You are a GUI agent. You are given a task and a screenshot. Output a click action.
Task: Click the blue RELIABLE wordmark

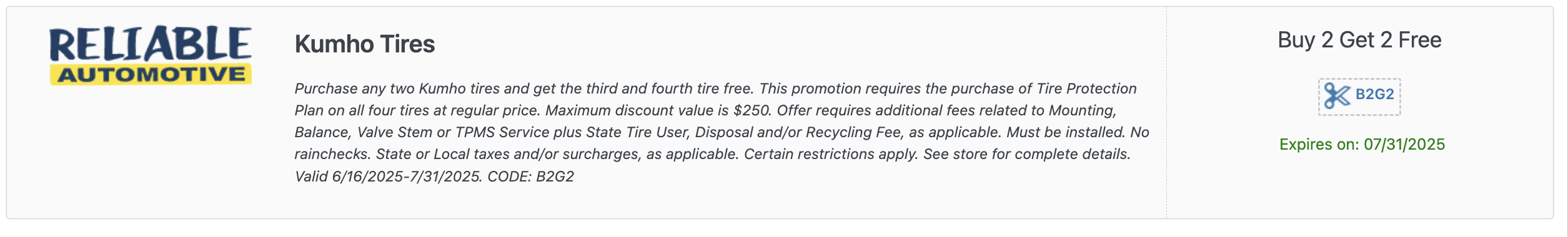[x=151, y=44]
